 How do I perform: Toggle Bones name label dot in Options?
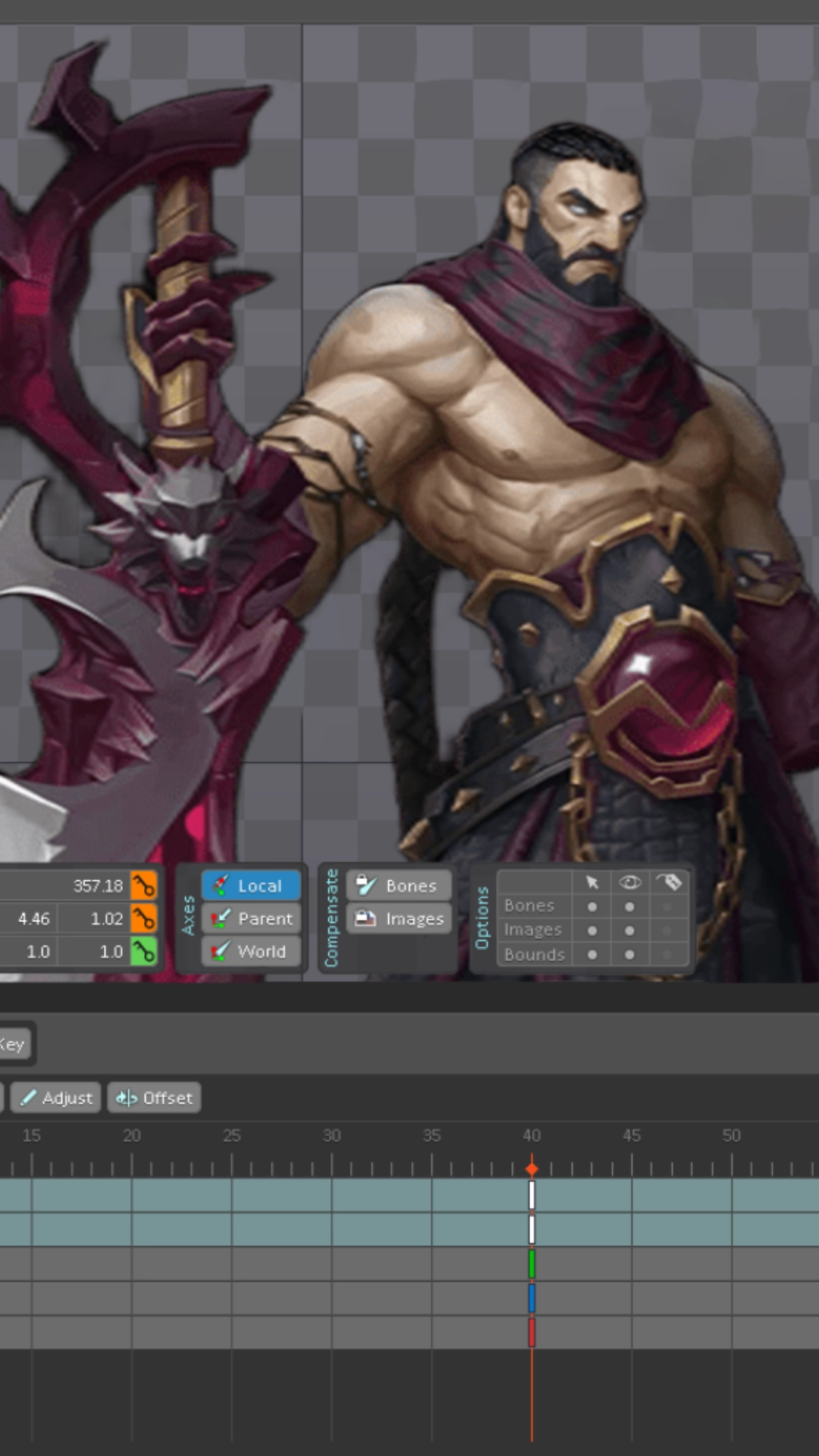pos(667,906)
